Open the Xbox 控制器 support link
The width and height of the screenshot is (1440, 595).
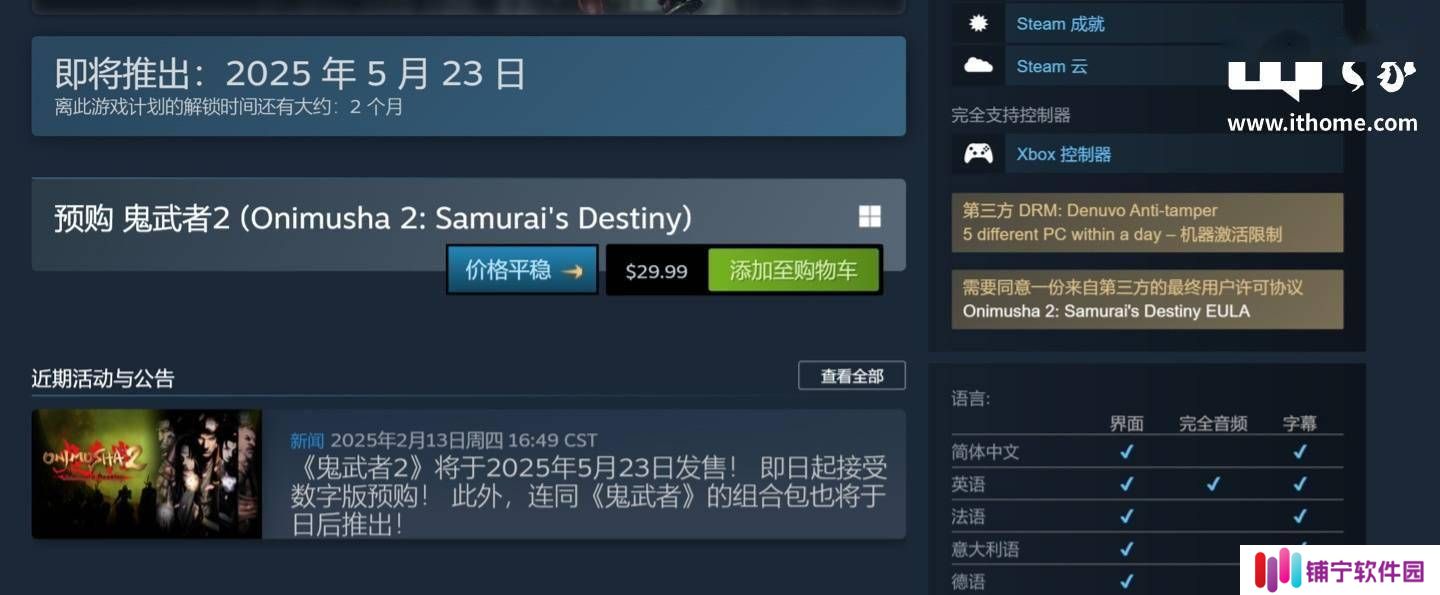pos(1064,154)
